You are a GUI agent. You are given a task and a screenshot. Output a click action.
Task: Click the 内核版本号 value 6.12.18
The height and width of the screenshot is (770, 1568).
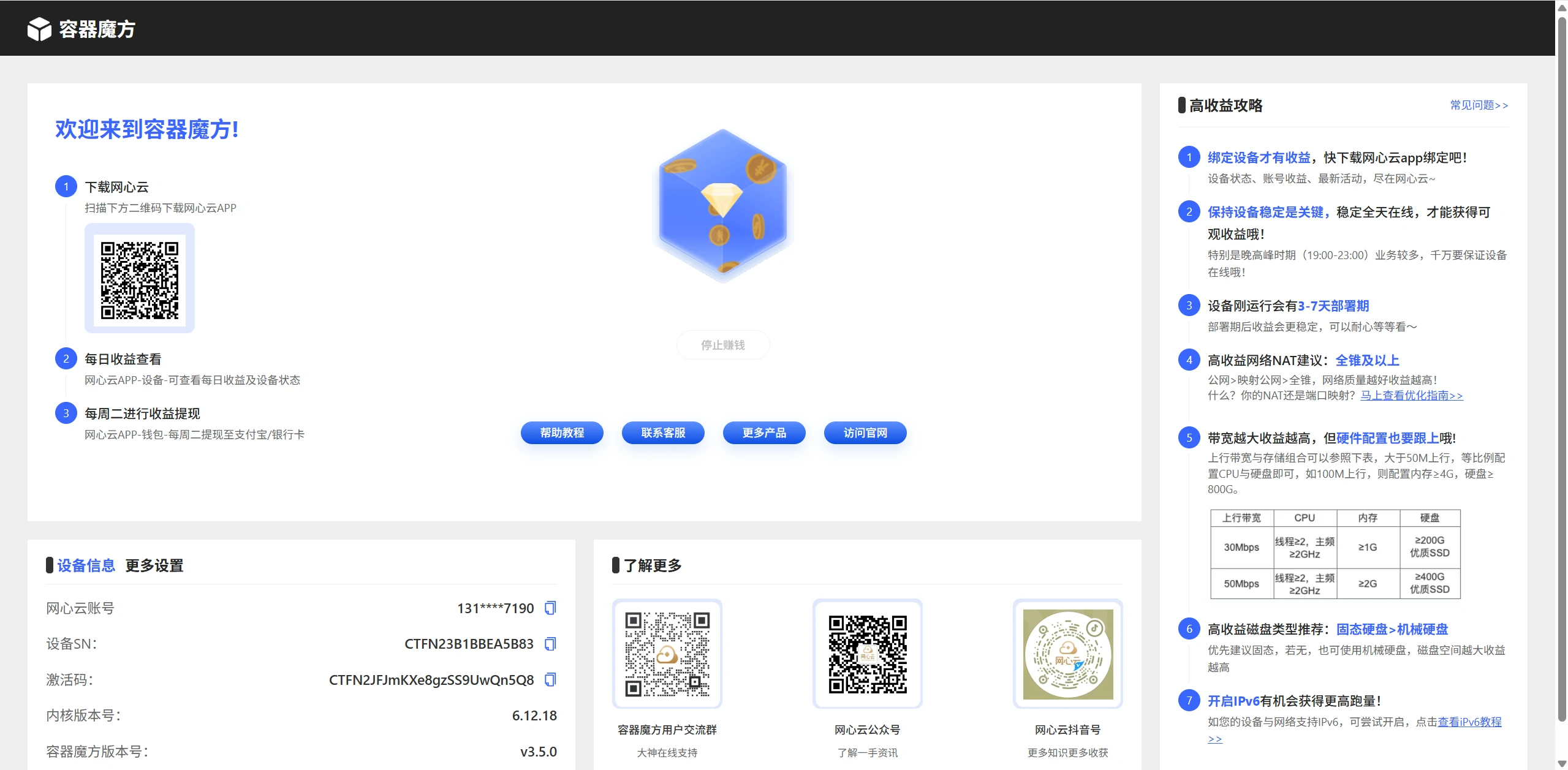534,715
